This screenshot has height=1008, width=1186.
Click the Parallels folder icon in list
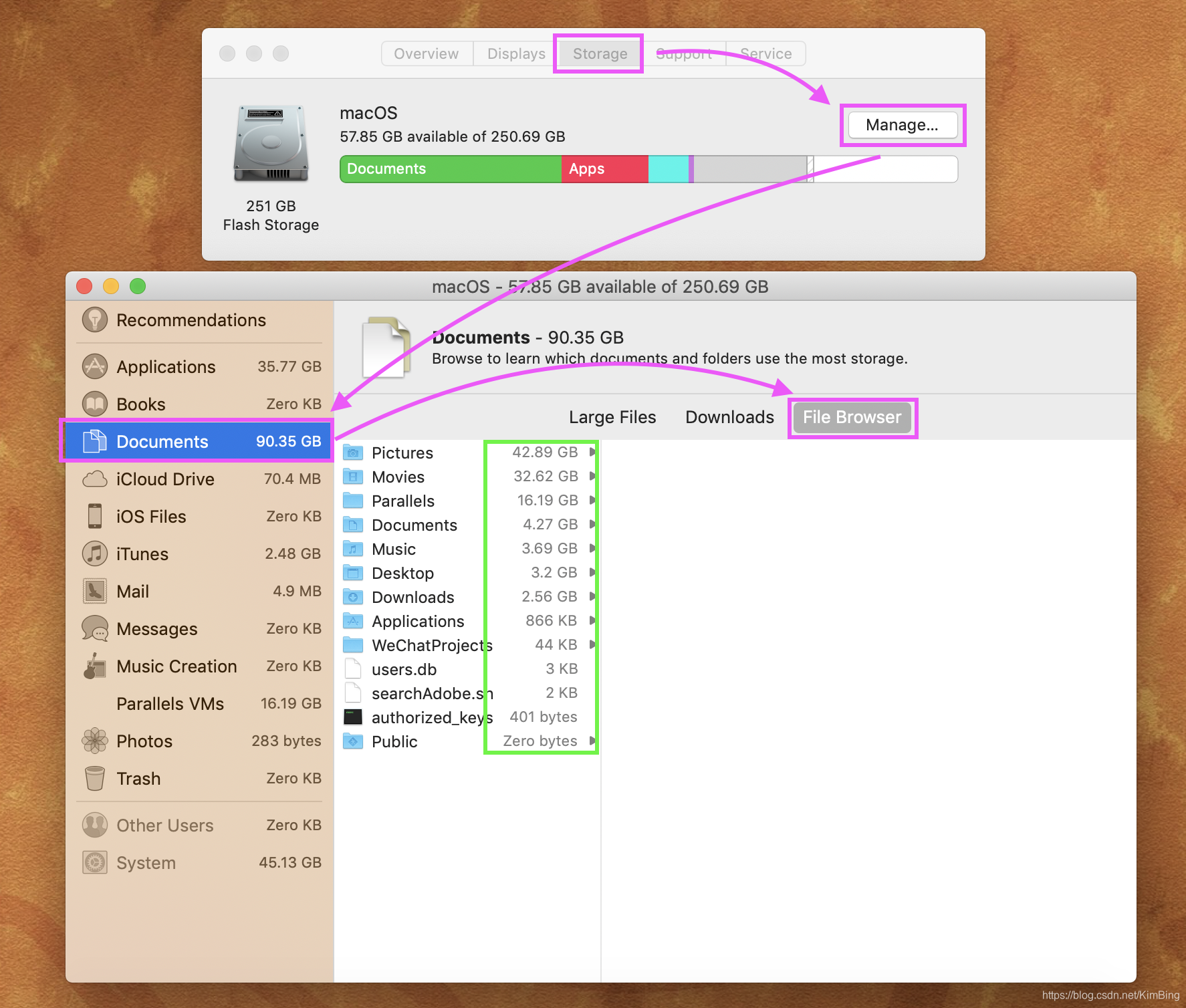353,501
